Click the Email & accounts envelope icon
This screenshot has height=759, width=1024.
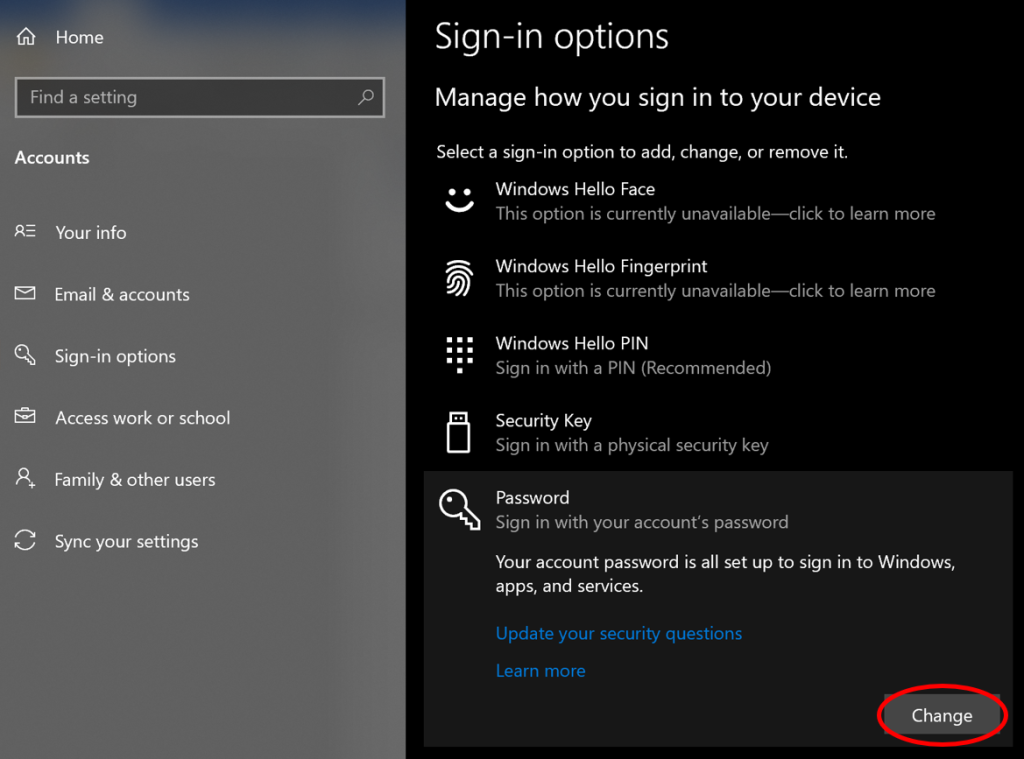click(x=25, y=294)
